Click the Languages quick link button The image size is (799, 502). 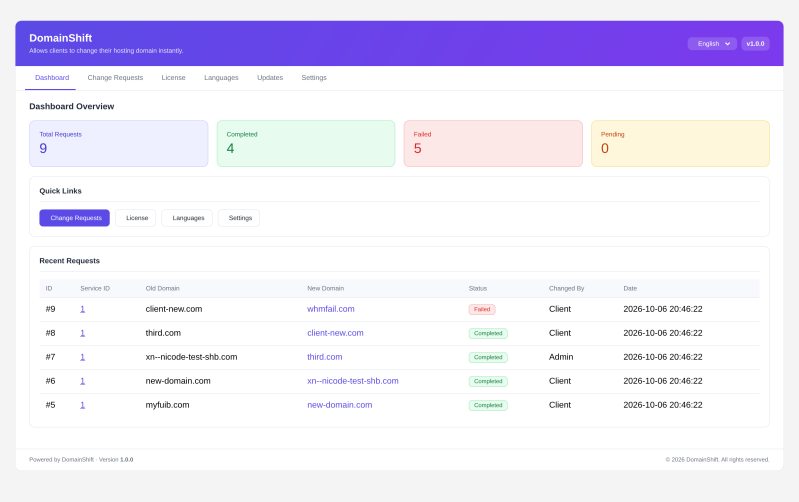click(187, 218)
